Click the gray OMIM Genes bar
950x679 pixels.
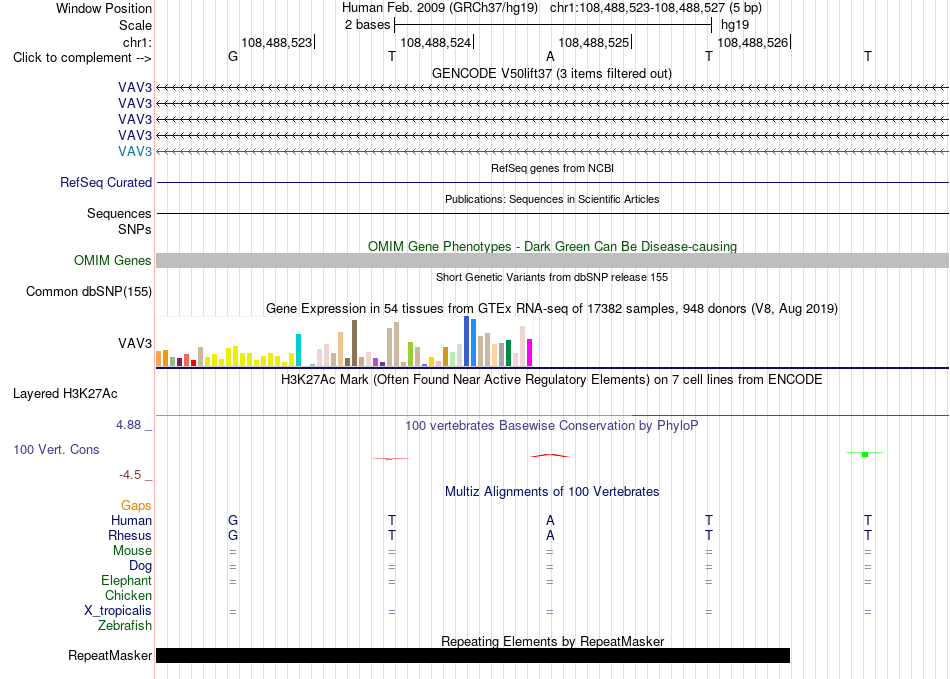coord(552,260)
